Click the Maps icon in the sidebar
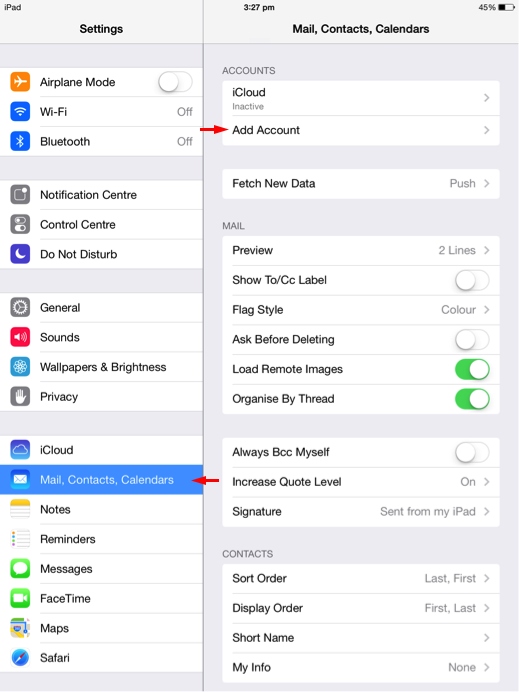Screen dimensions: 519x692 tap(20, 628)
